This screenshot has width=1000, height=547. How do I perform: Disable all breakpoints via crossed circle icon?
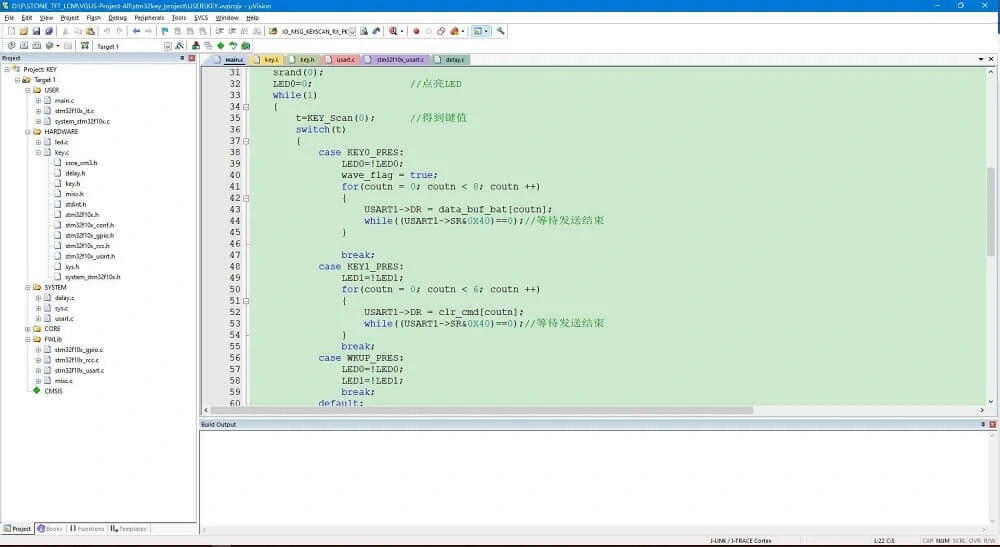tap(441, 31)
